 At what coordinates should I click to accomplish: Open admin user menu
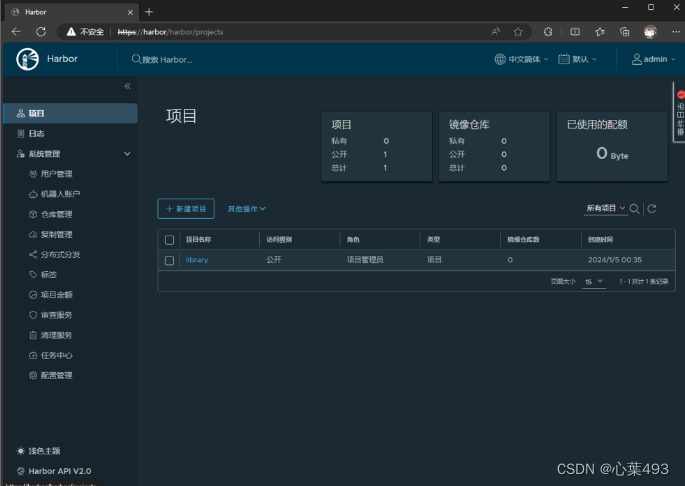653,59
